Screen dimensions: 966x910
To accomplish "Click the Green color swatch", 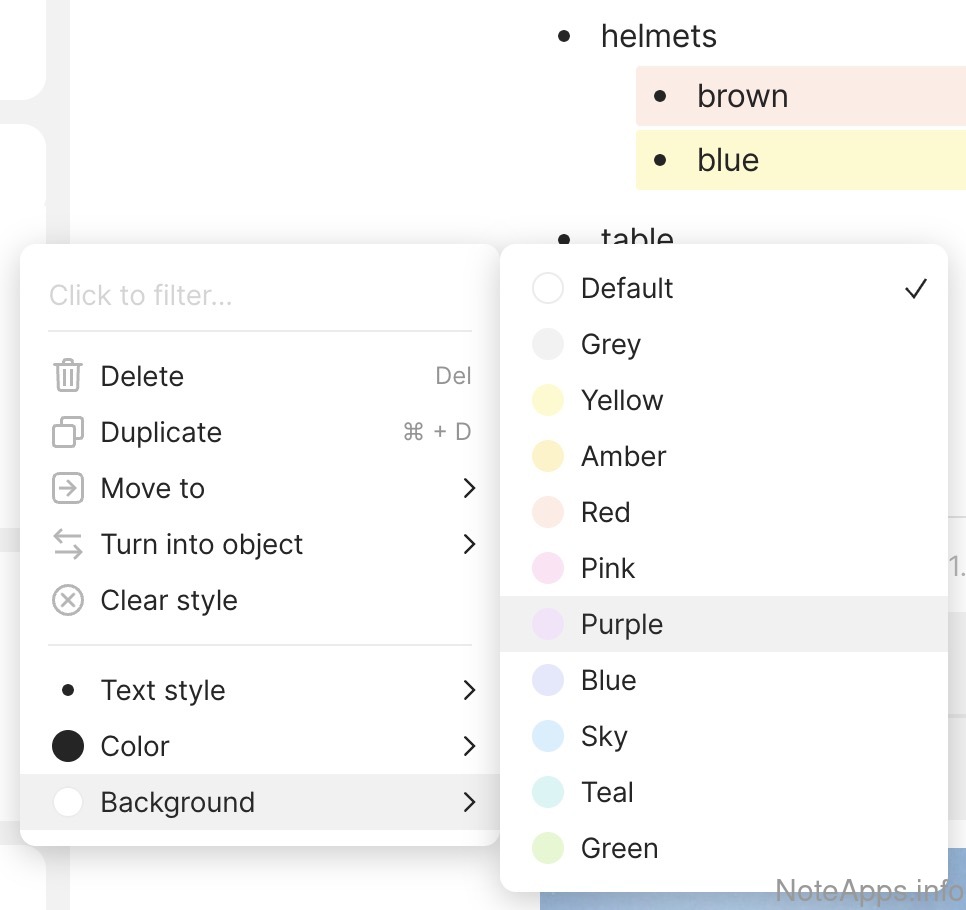I will [548, 849].
